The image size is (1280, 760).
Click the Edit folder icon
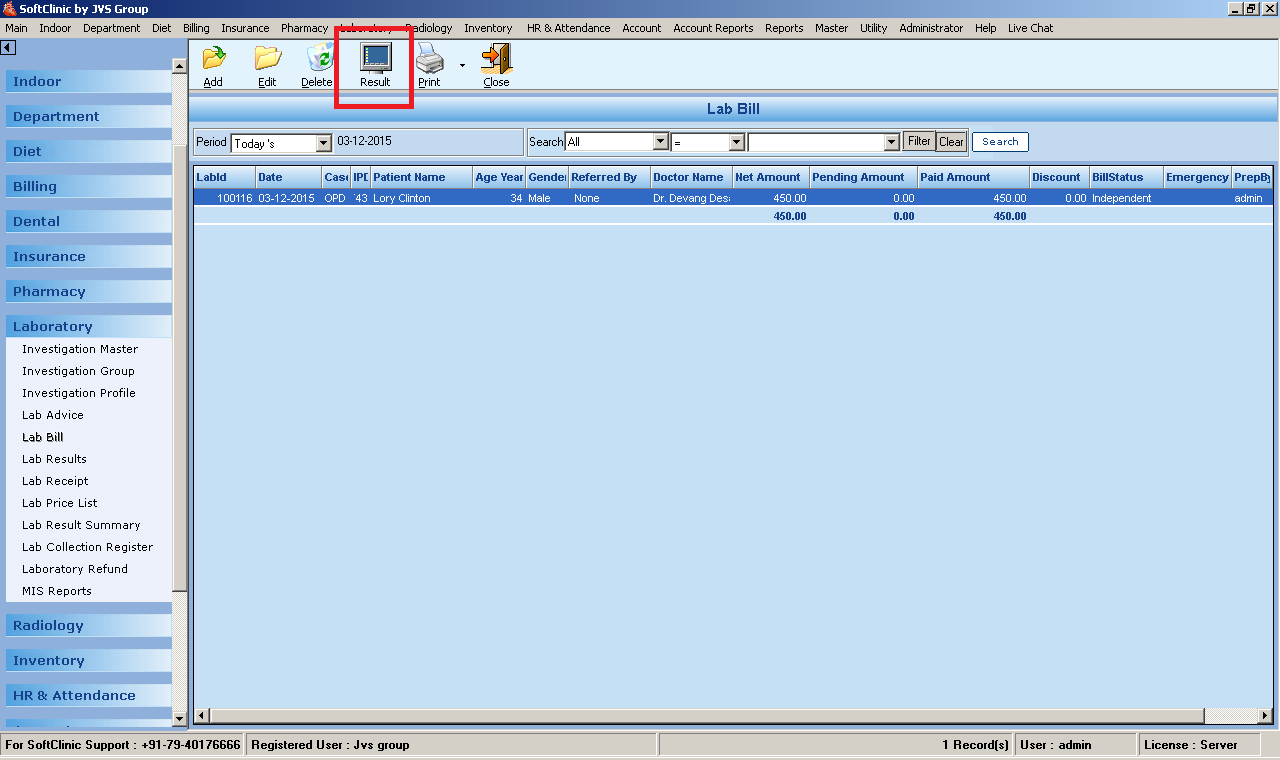pos(267,60)
